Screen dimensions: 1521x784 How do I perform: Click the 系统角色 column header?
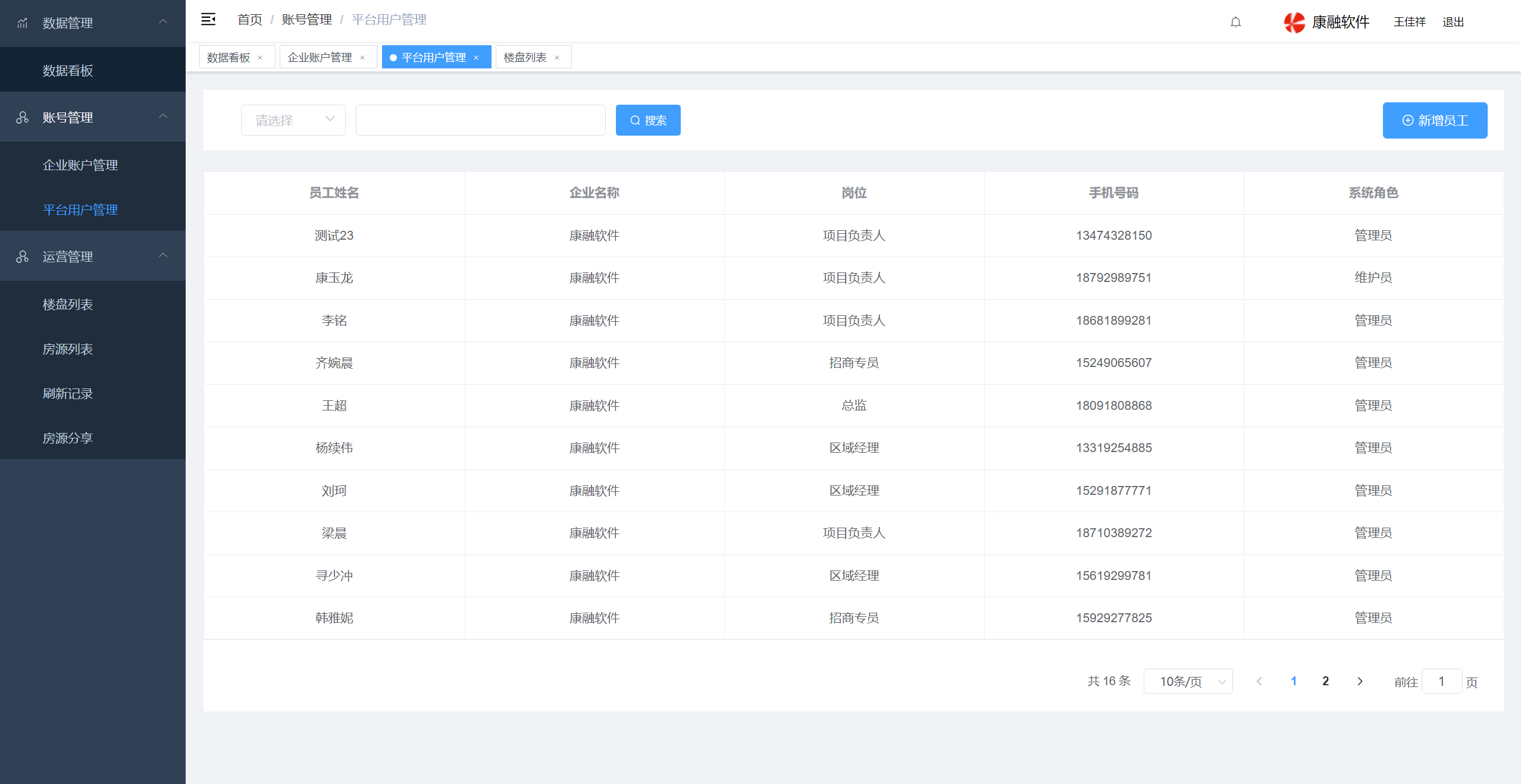(1373, 193)
